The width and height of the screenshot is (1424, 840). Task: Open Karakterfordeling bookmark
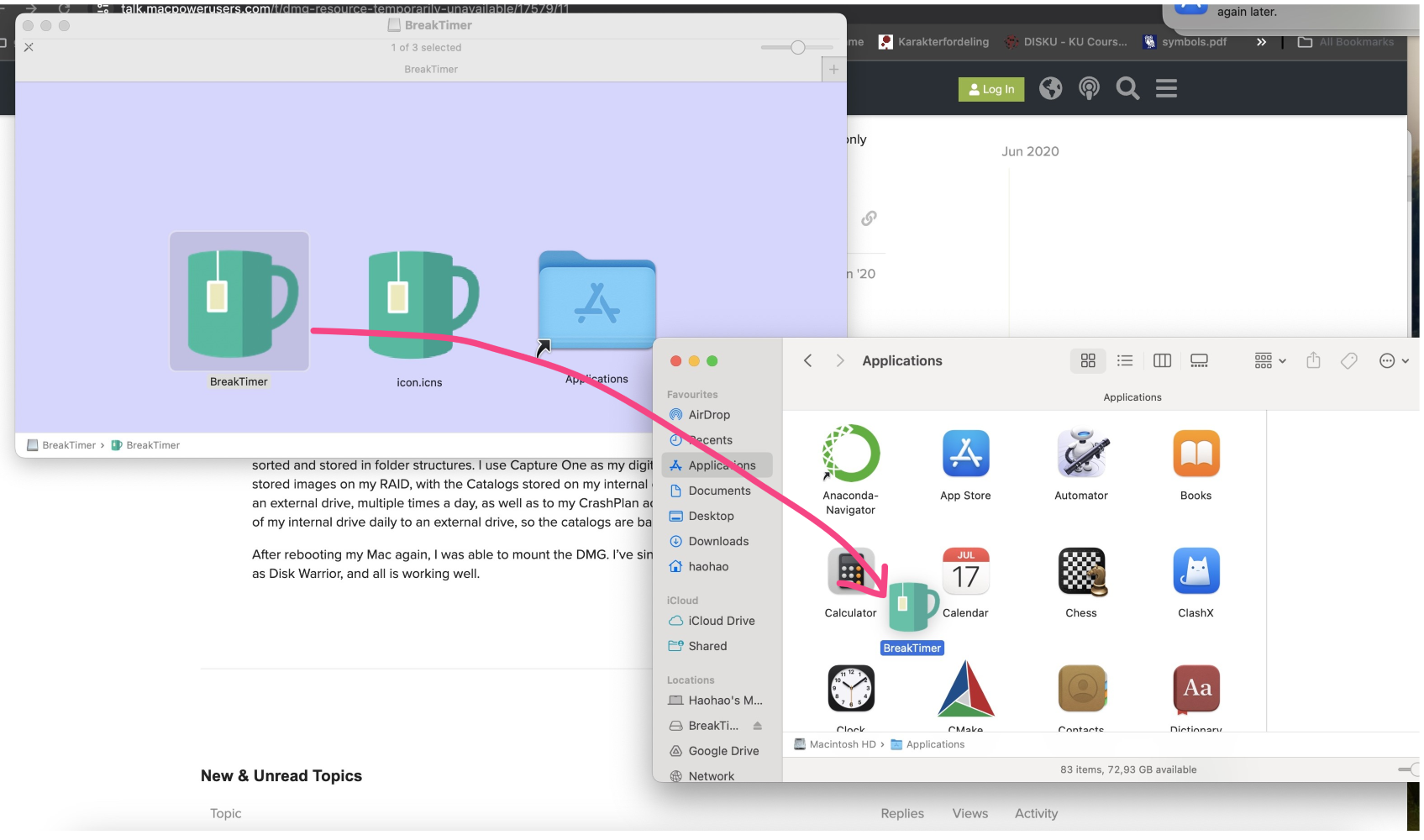tap(933, 42)
